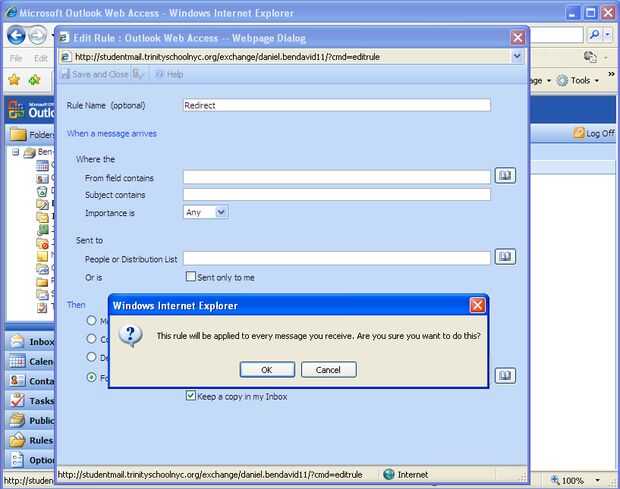Click the IE search magnifier button
The width and height of the screenshot is (620, 489).
point(594,35)
